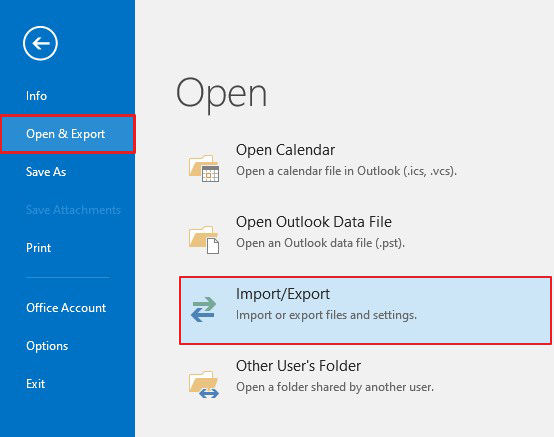Click the Open Outlook Data File folder icon
This screenshot has width=554, height=437.
click(x=204, y=240)
